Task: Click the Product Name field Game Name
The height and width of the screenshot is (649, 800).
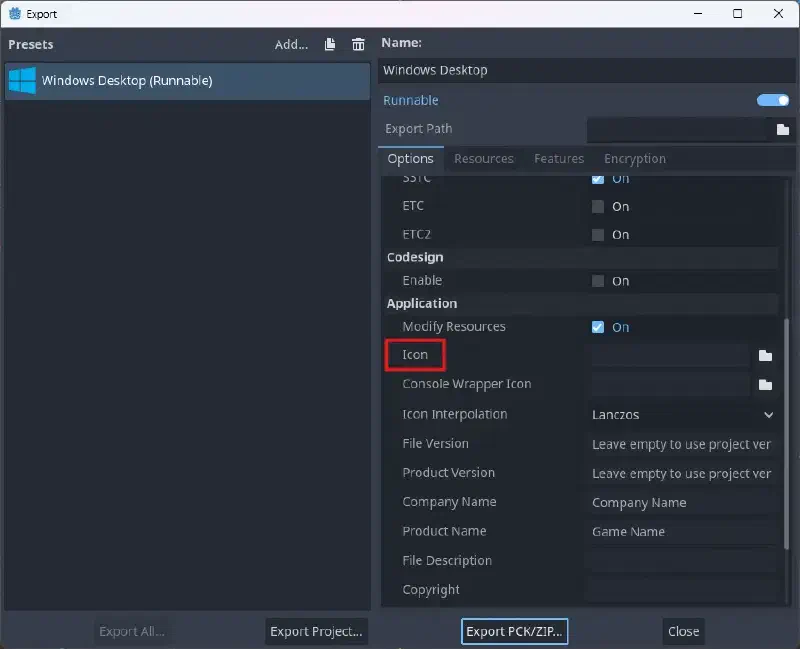Action: click(x=682, y=532)
